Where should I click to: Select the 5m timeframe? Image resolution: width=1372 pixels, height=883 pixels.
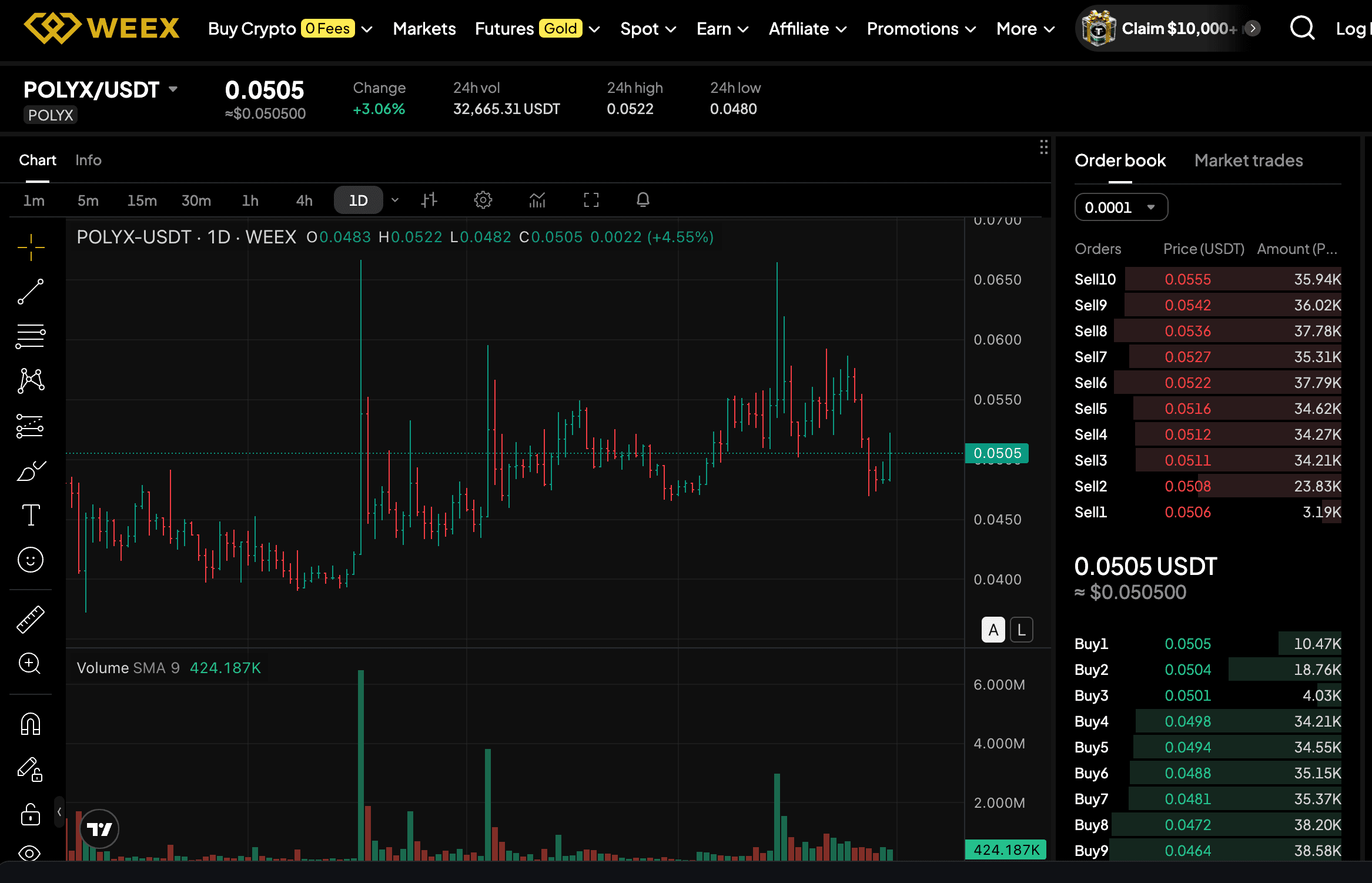click(x=88, y=200)
